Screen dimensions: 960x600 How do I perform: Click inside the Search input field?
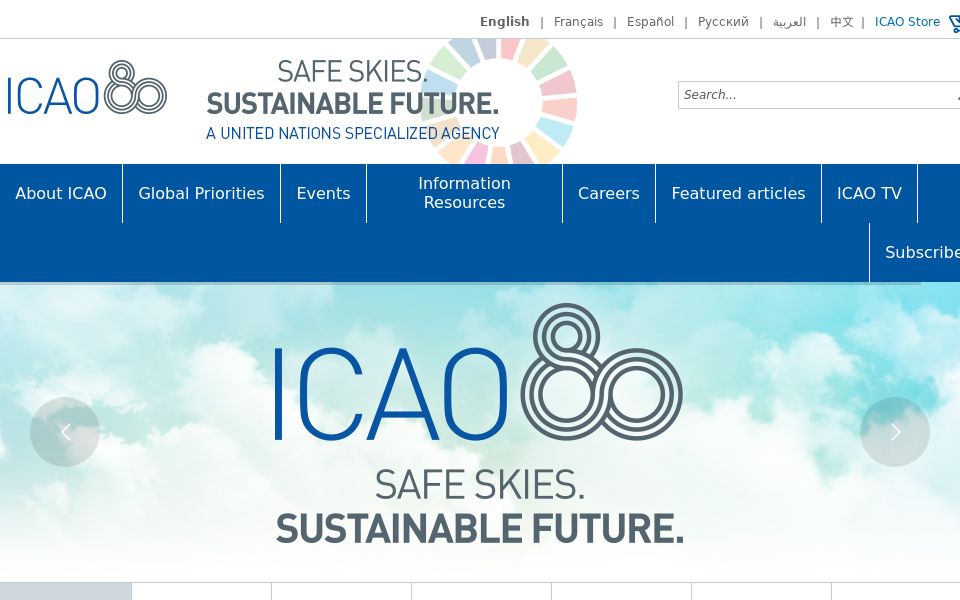[800, 95]
